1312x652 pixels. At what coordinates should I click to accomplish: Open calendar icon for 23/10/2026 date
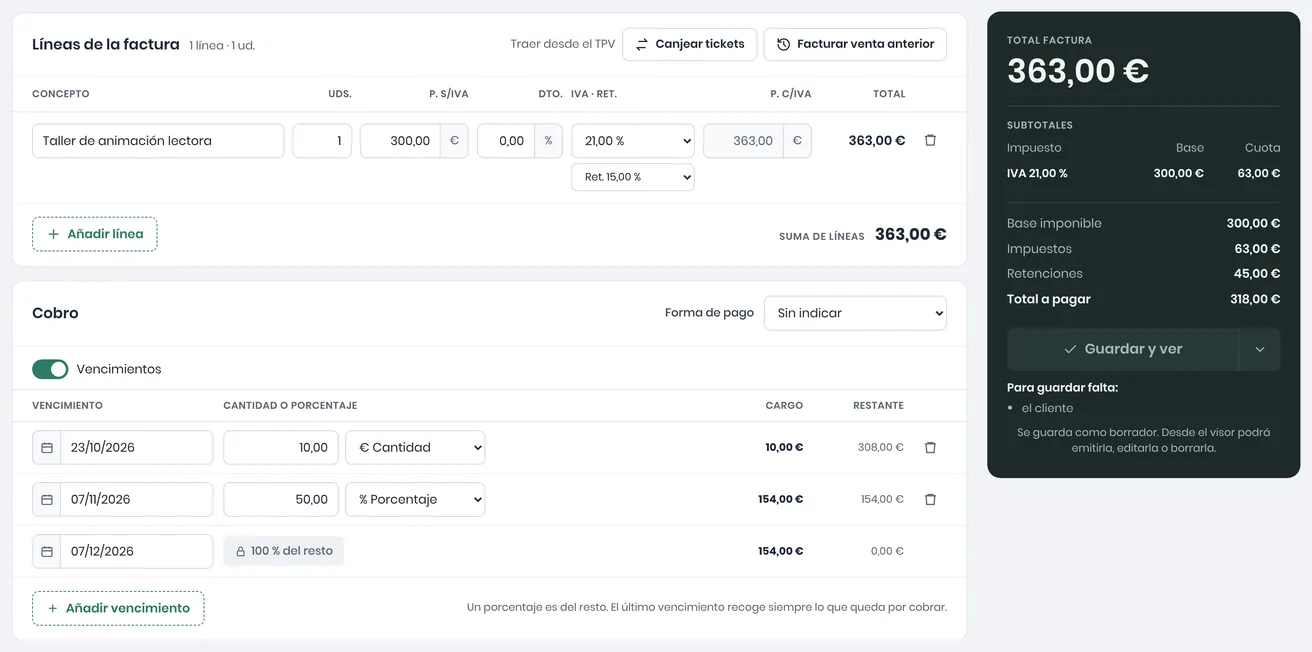[x=47, y=447]
